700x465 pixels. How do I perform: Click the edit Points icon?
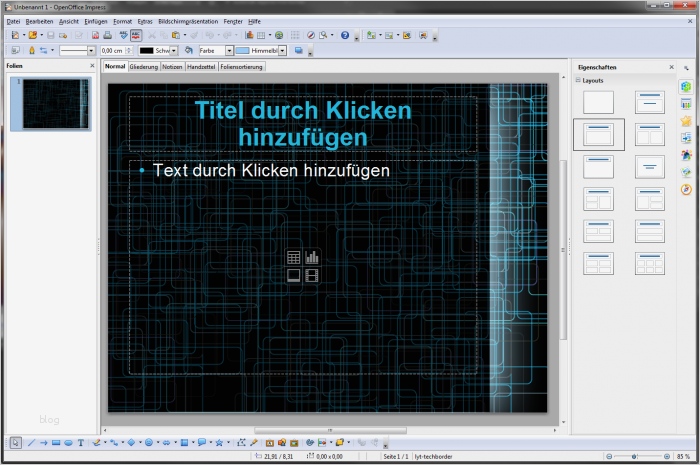pyautogui.click(x=241, y=443)
